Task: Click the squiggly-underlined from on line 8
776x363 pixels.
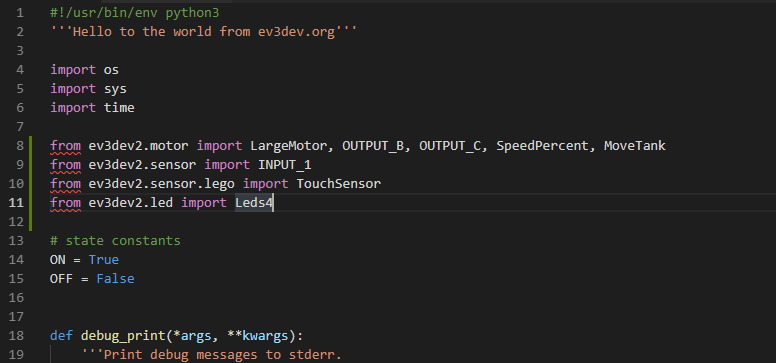Action: pos(65,146)
